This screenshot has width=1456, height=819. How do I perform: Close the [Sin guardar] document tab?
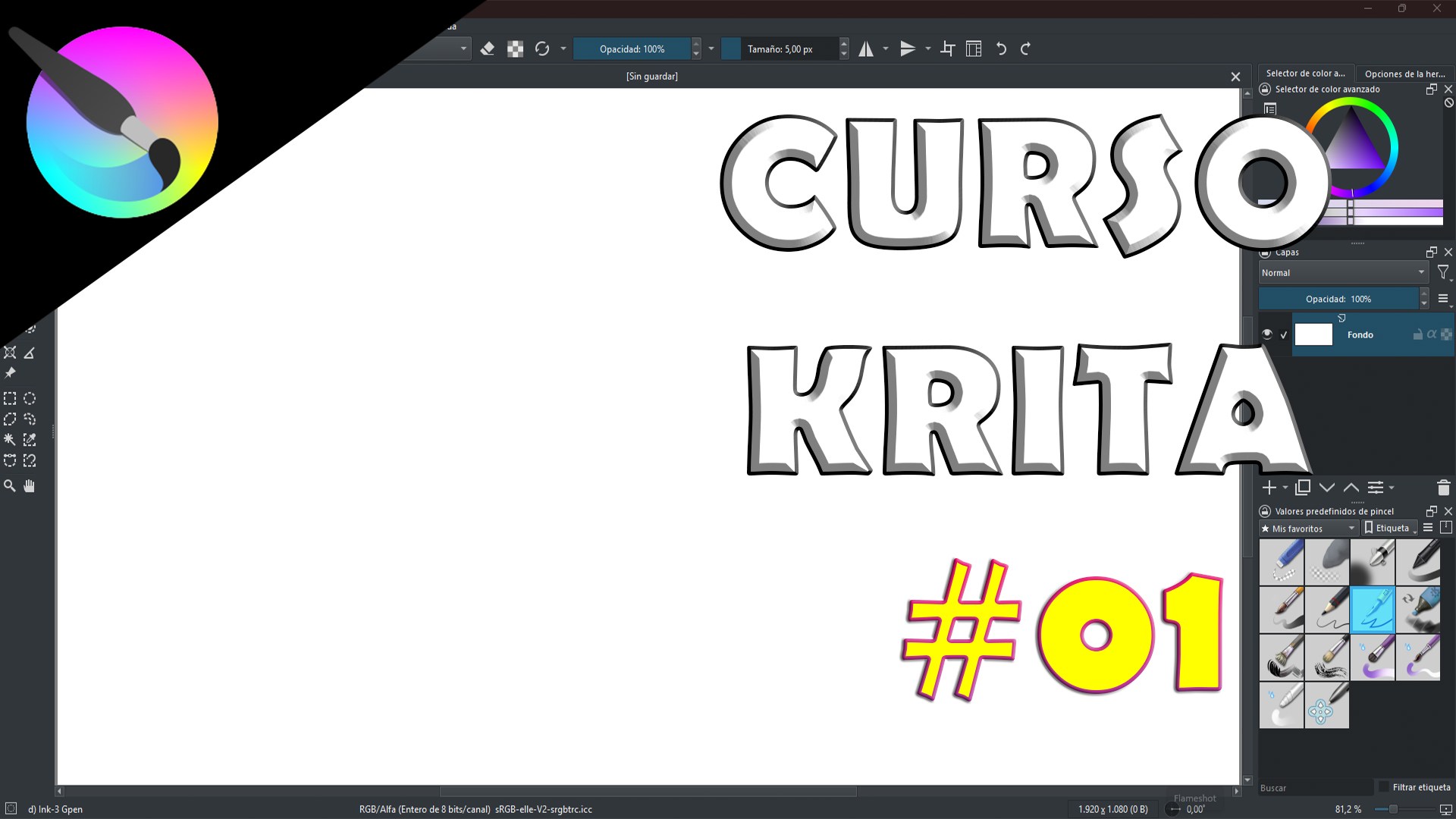pos(1235,77)
